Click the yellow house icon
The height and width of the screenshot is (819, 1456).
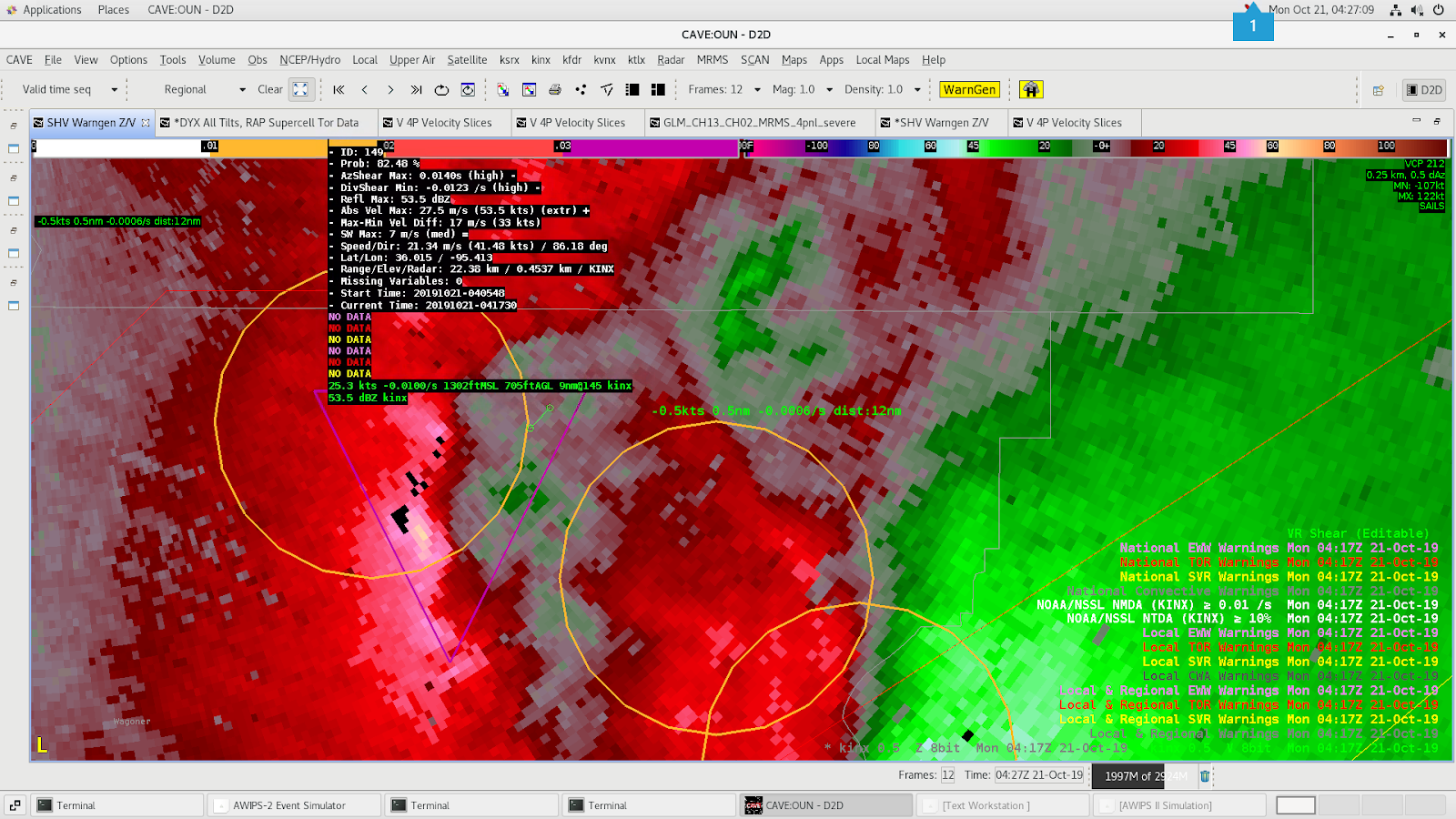1030,89
